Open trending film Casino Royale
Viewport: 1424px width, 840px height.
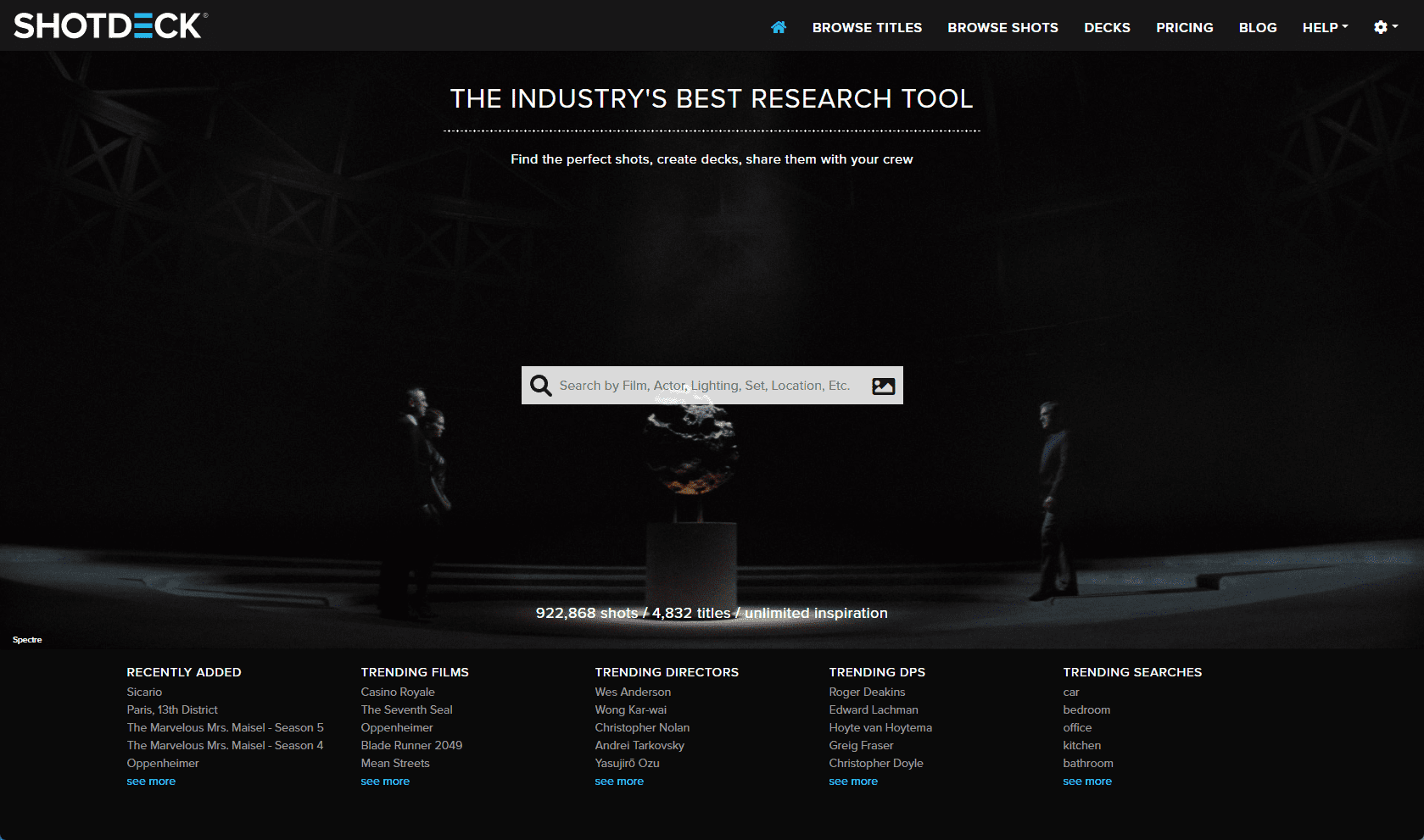click(398, 692)
